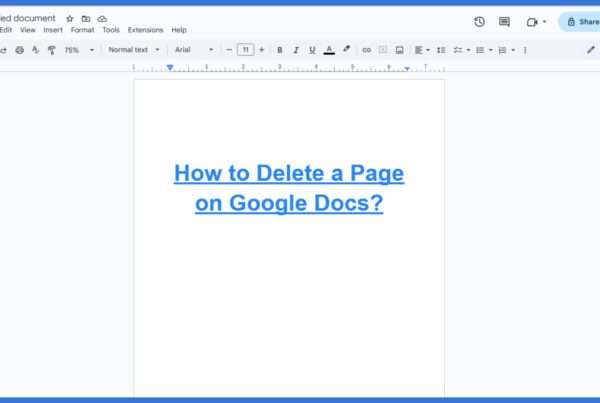Image resolution: width=600 pixels, height=403 pixels.
Task: Click the redo icon
Action: pyautogui.click(x=3, y=50)
